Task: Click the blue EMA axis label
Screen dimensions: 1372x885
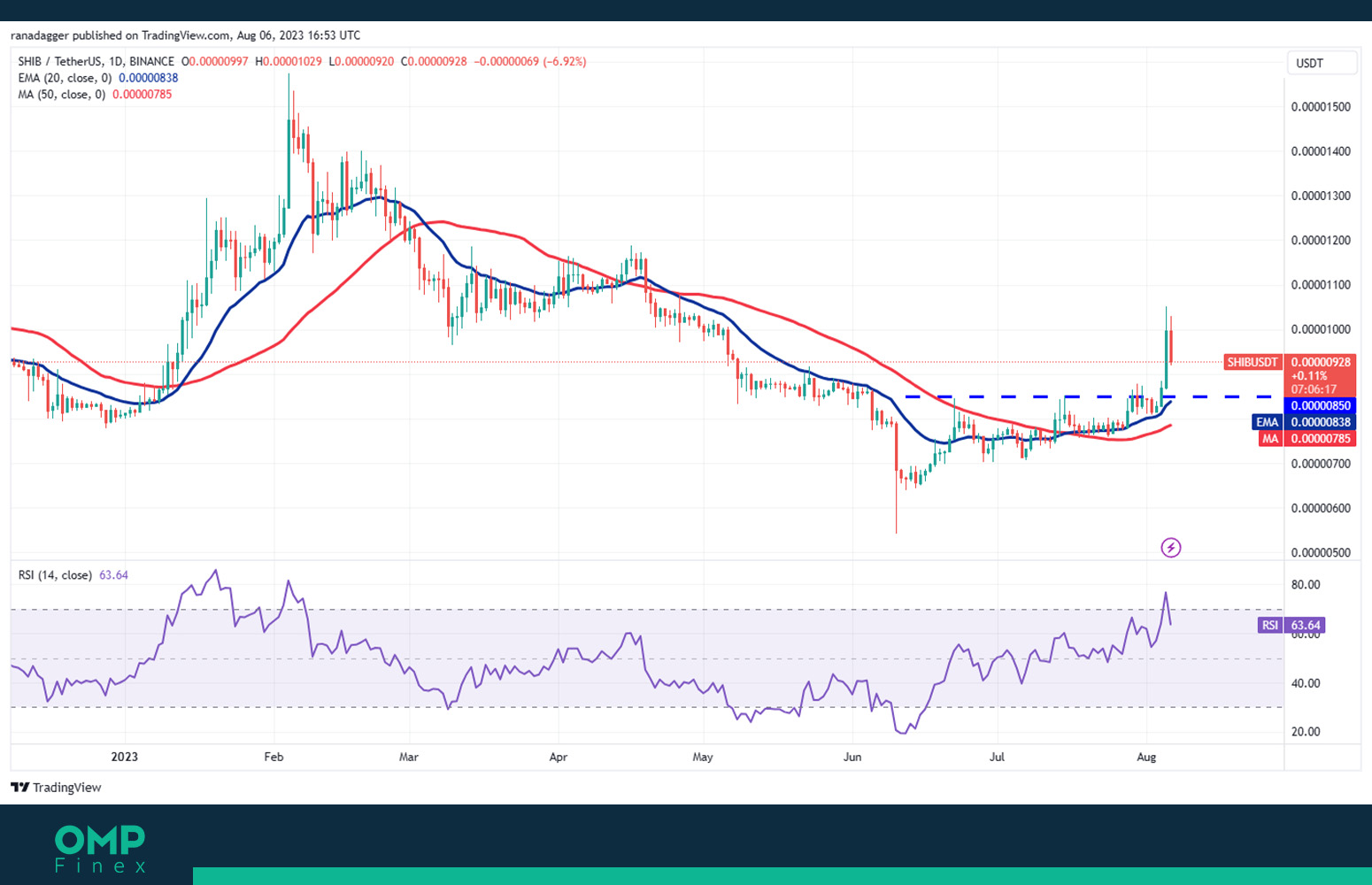Action: (x=1267, y=422)
